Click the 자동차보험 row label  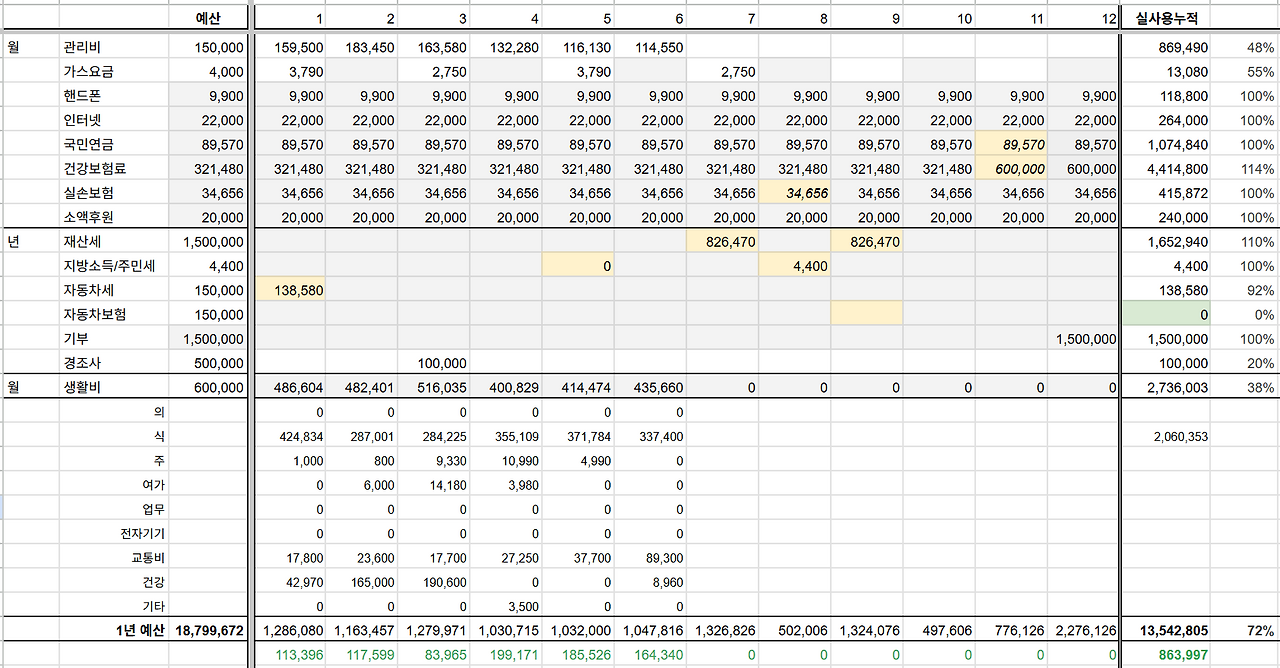click(93, 314)
